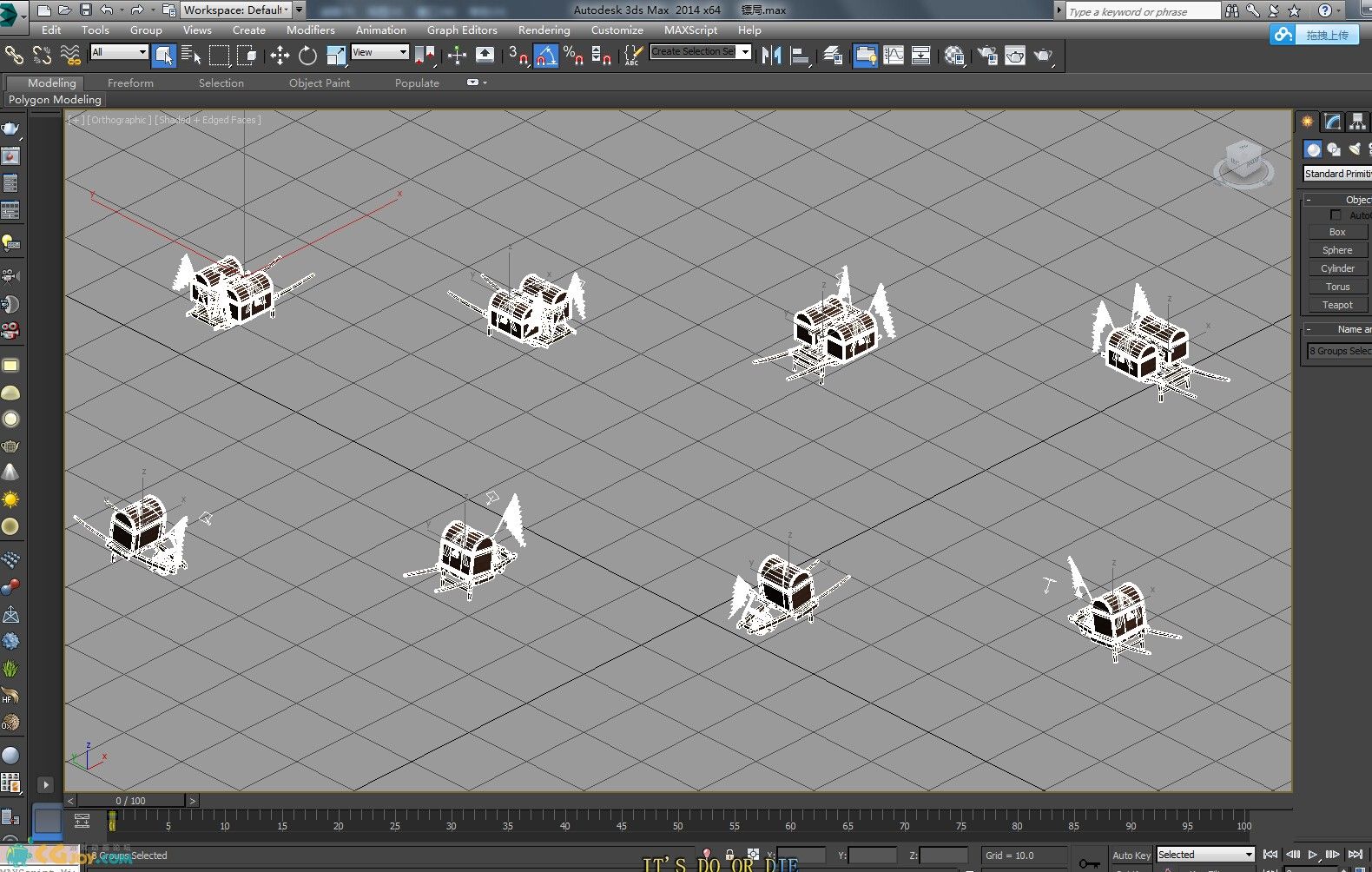
Task: Open the Edit menu
Action: (x=51, y=30)
